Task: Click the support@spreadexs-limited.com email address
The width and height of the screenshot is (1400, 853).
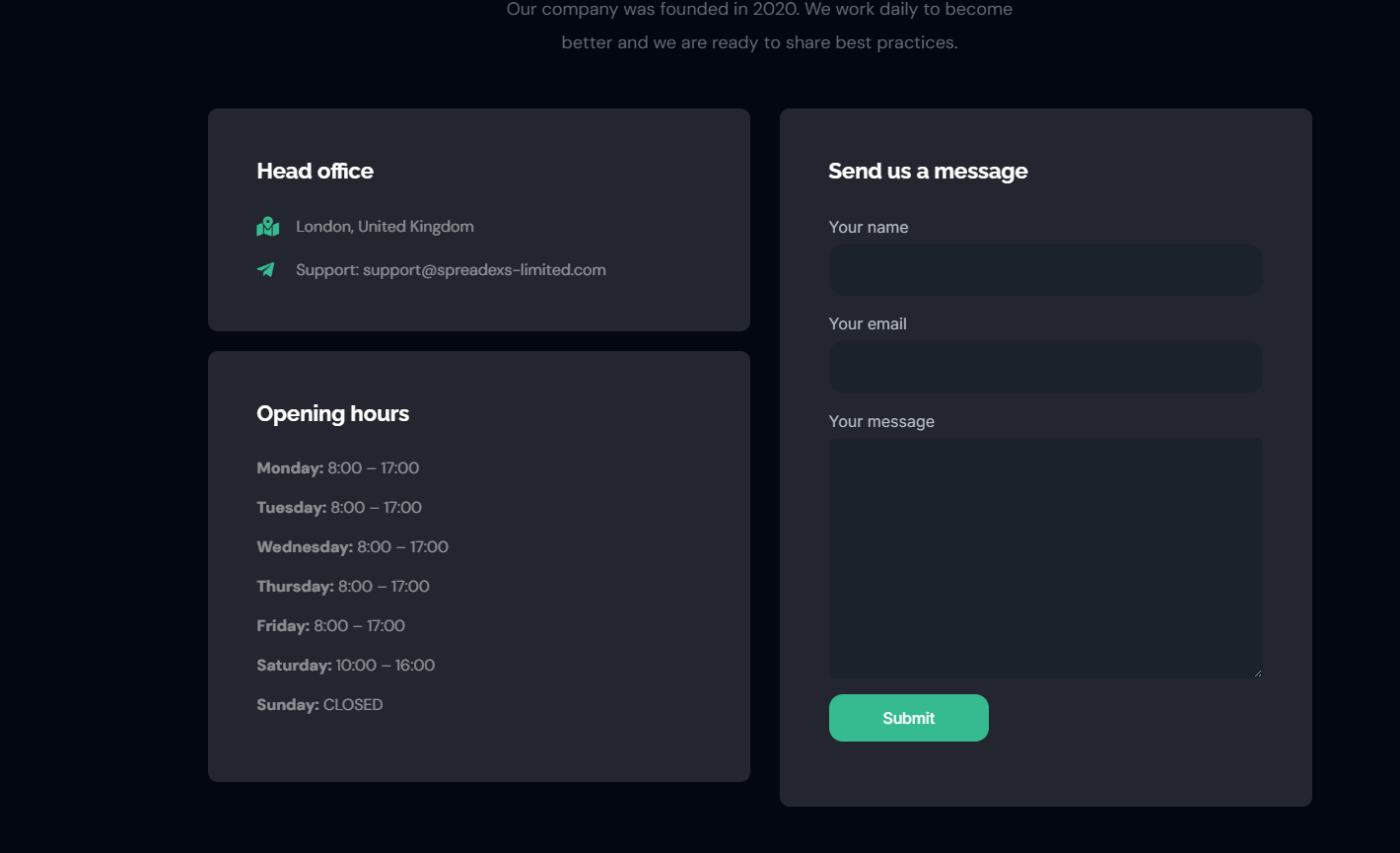Action: click(x=484, y=270)
